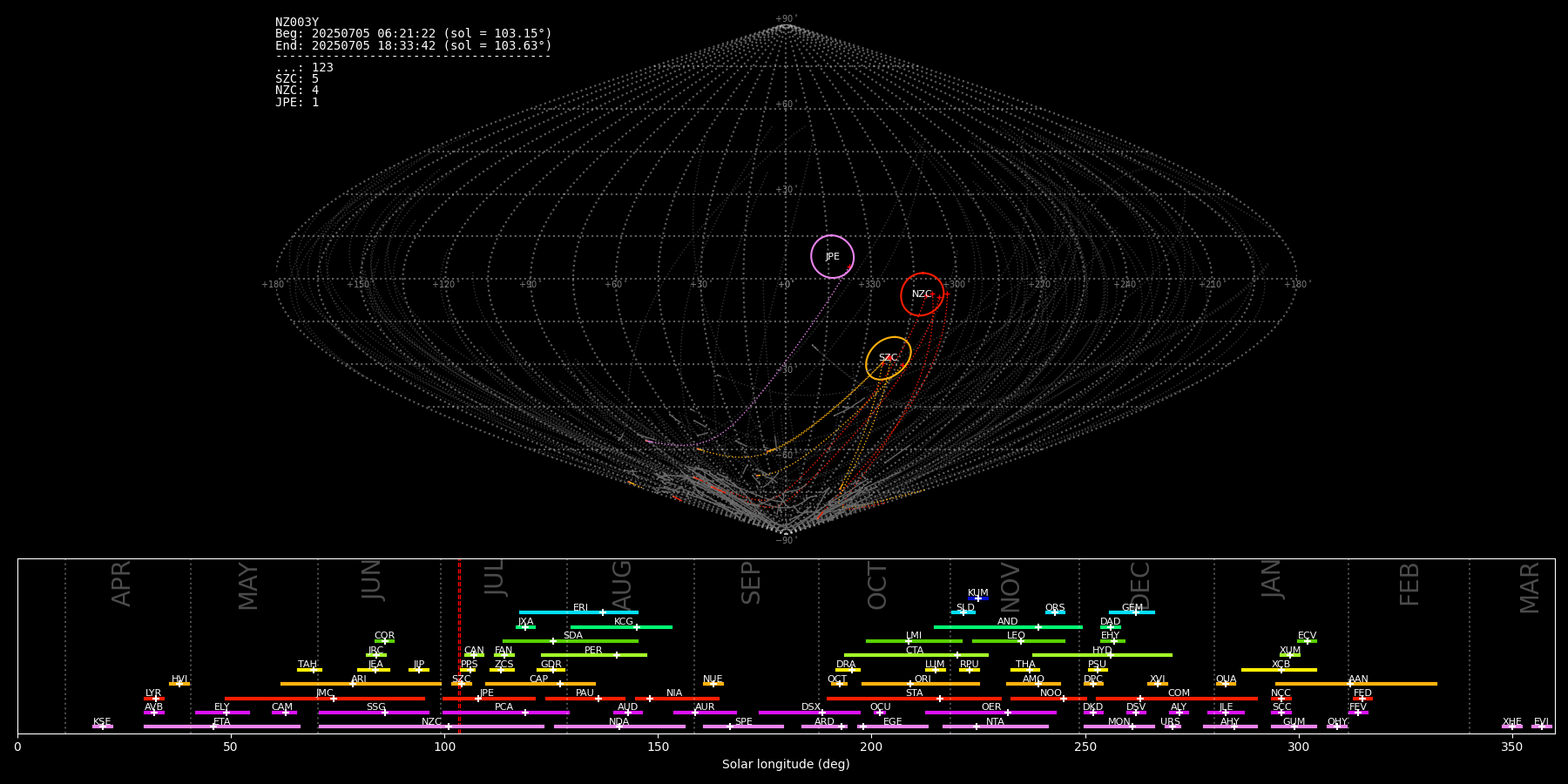Click the HYD shower bar
The height and width of the screenshot is (784, 1568).
pyautogui.click(x=1102, y=655)
